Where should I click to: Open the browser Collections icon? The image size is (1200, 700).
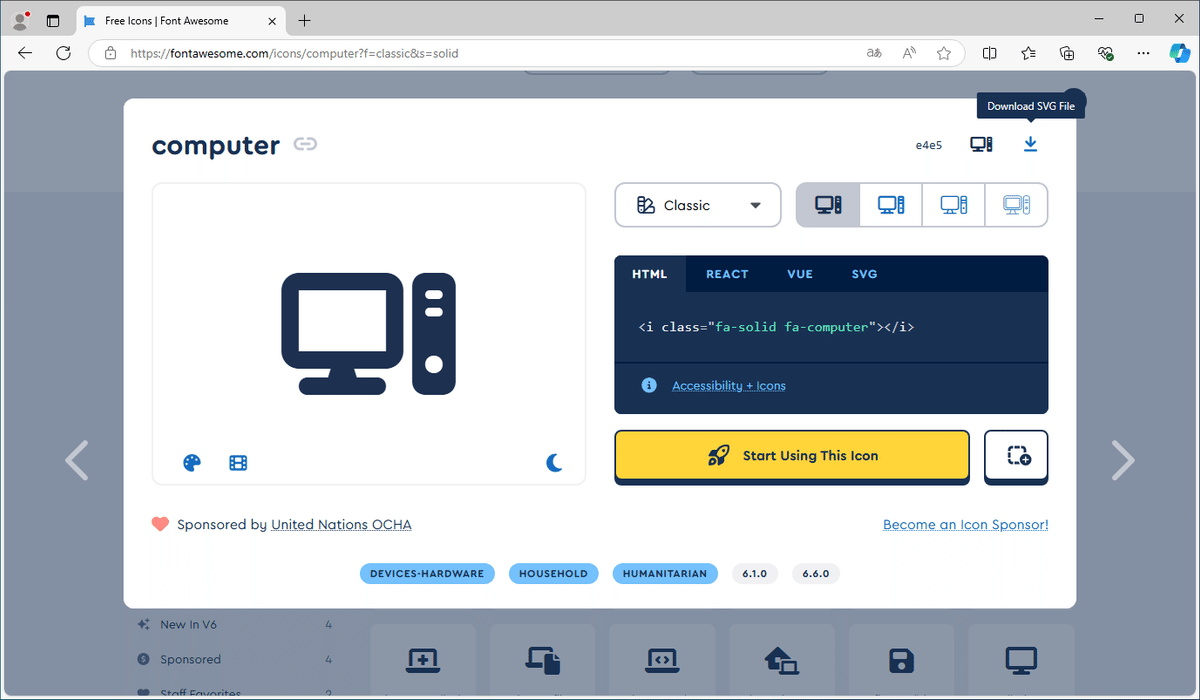[1067, 53]
